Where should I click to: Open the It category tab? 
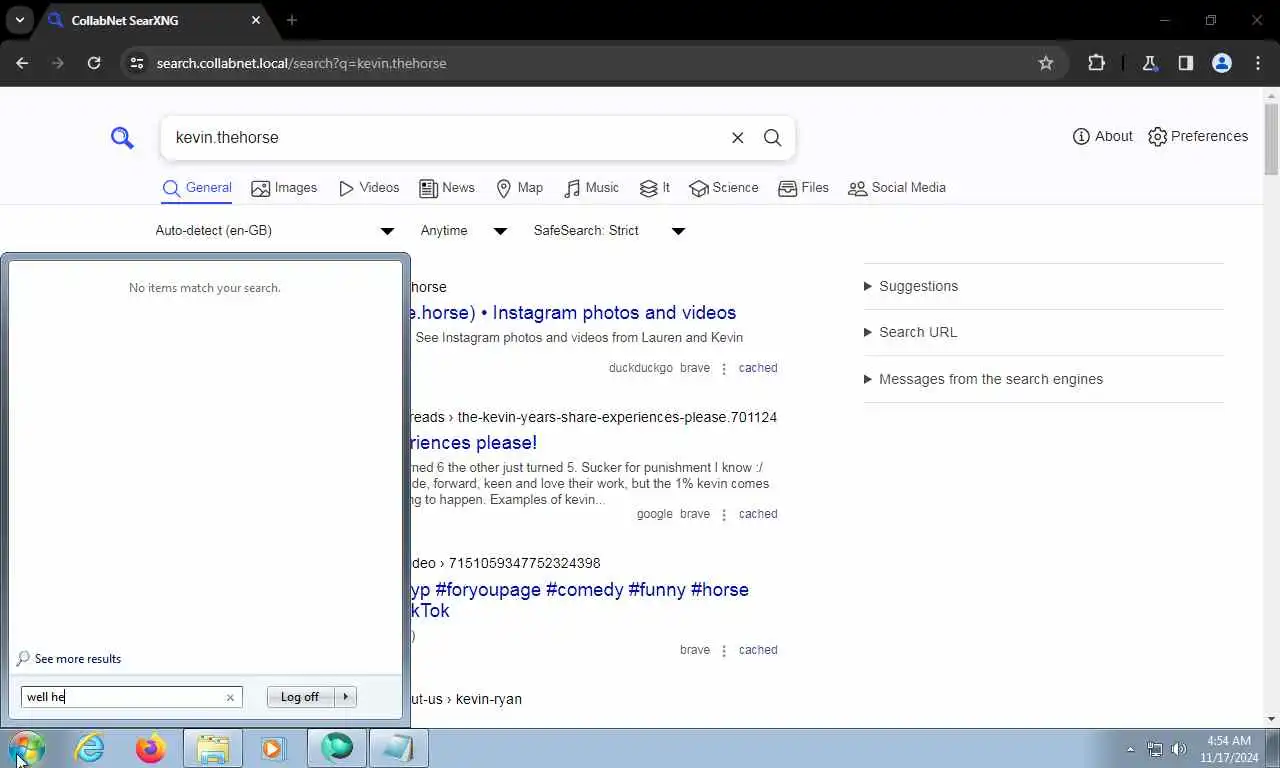point(655,188)
